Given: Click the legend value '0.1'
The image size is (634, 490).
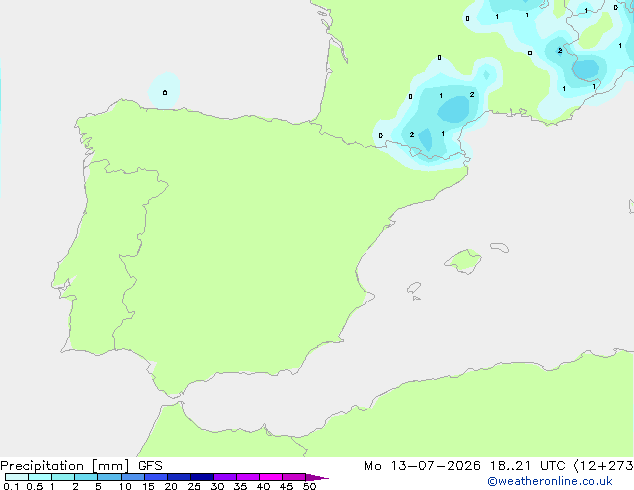Looking at the screenshot, I should point(11,486).
